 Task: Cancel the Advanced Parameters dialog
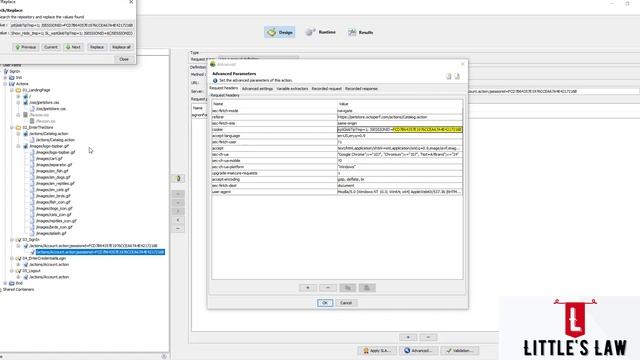coord(346,303)
